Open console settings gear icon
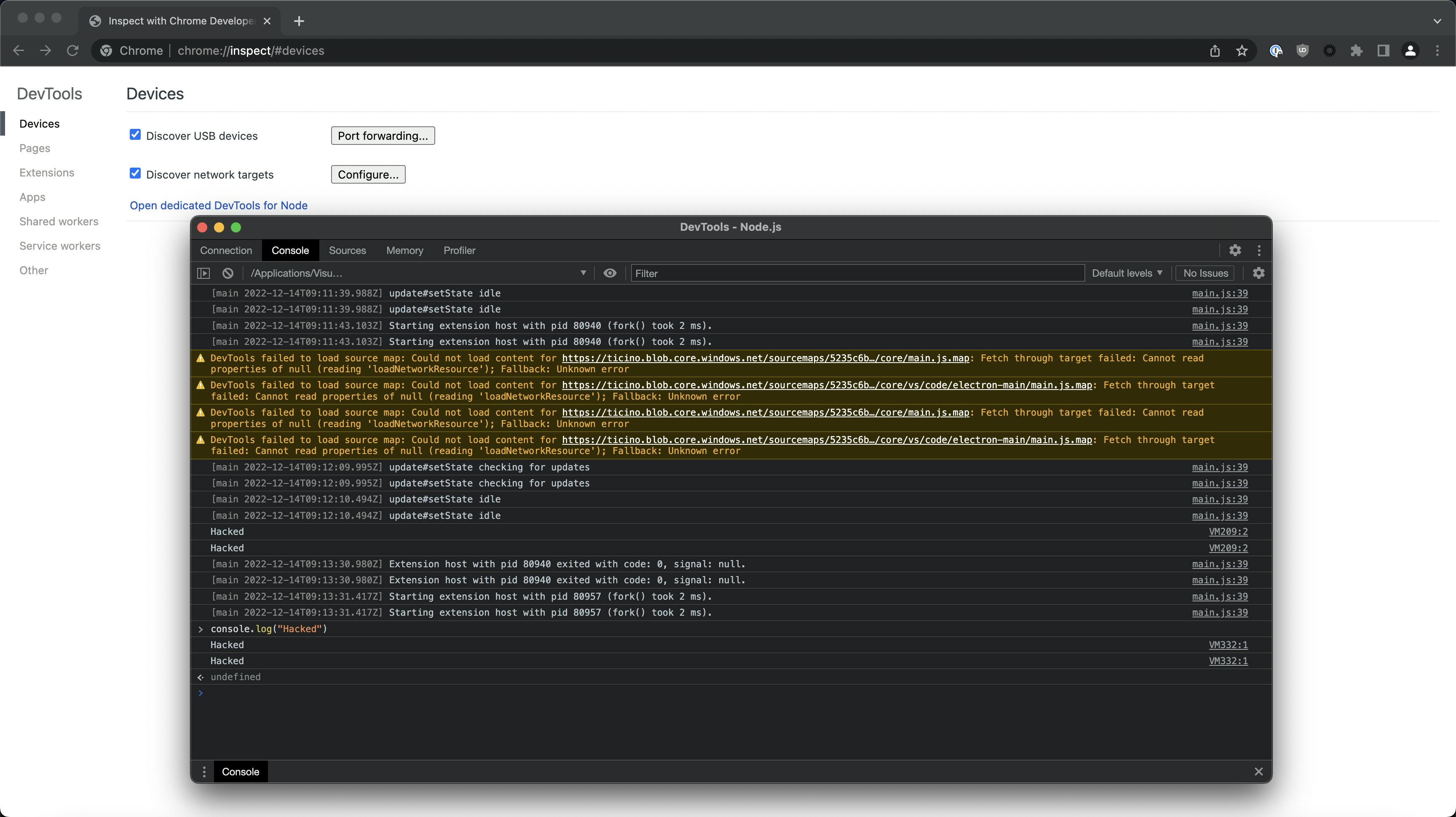The width and height of the screenshot is (1456, 817). [x=1258, y=273]
